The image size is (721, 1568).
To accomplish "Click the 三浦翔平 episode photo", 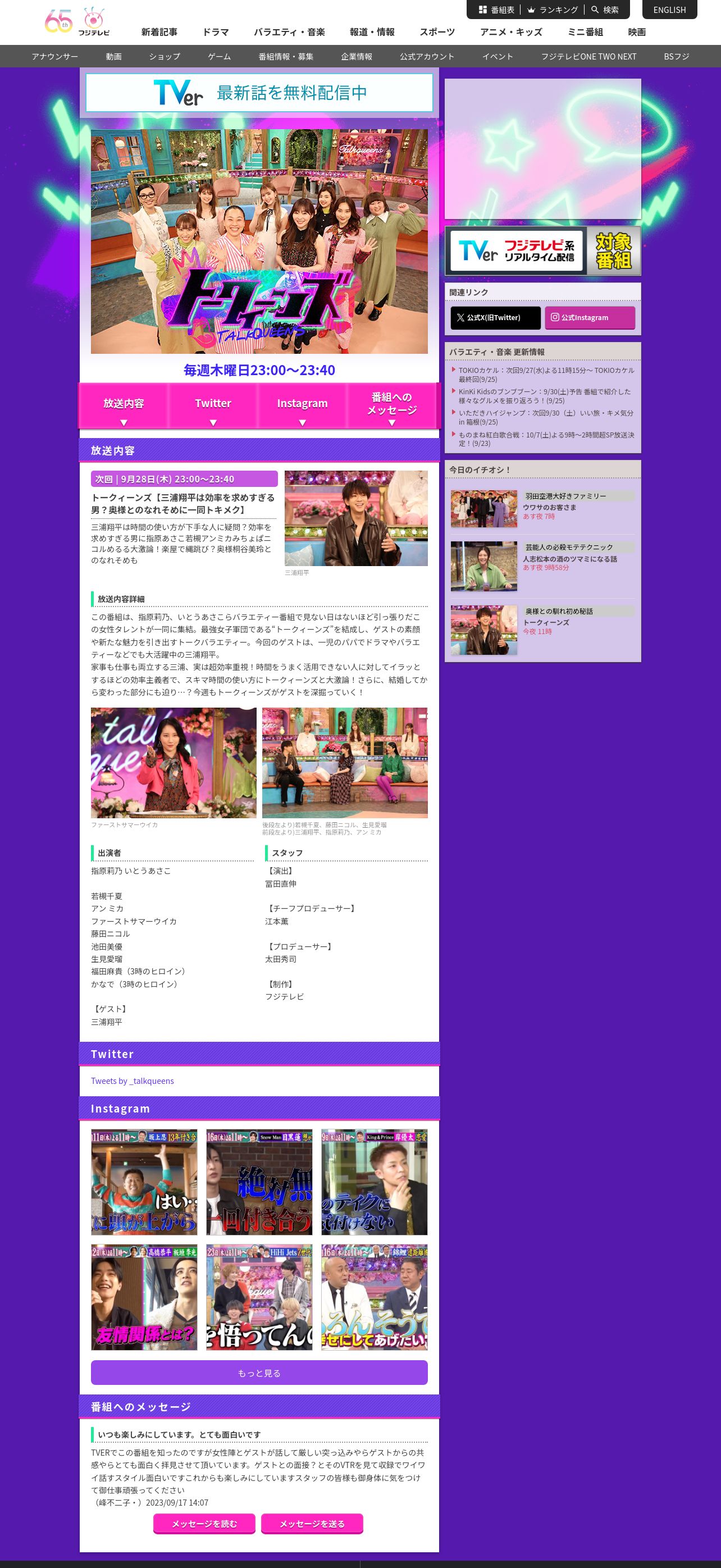I will pyautogui.click(x=356, y=518).
